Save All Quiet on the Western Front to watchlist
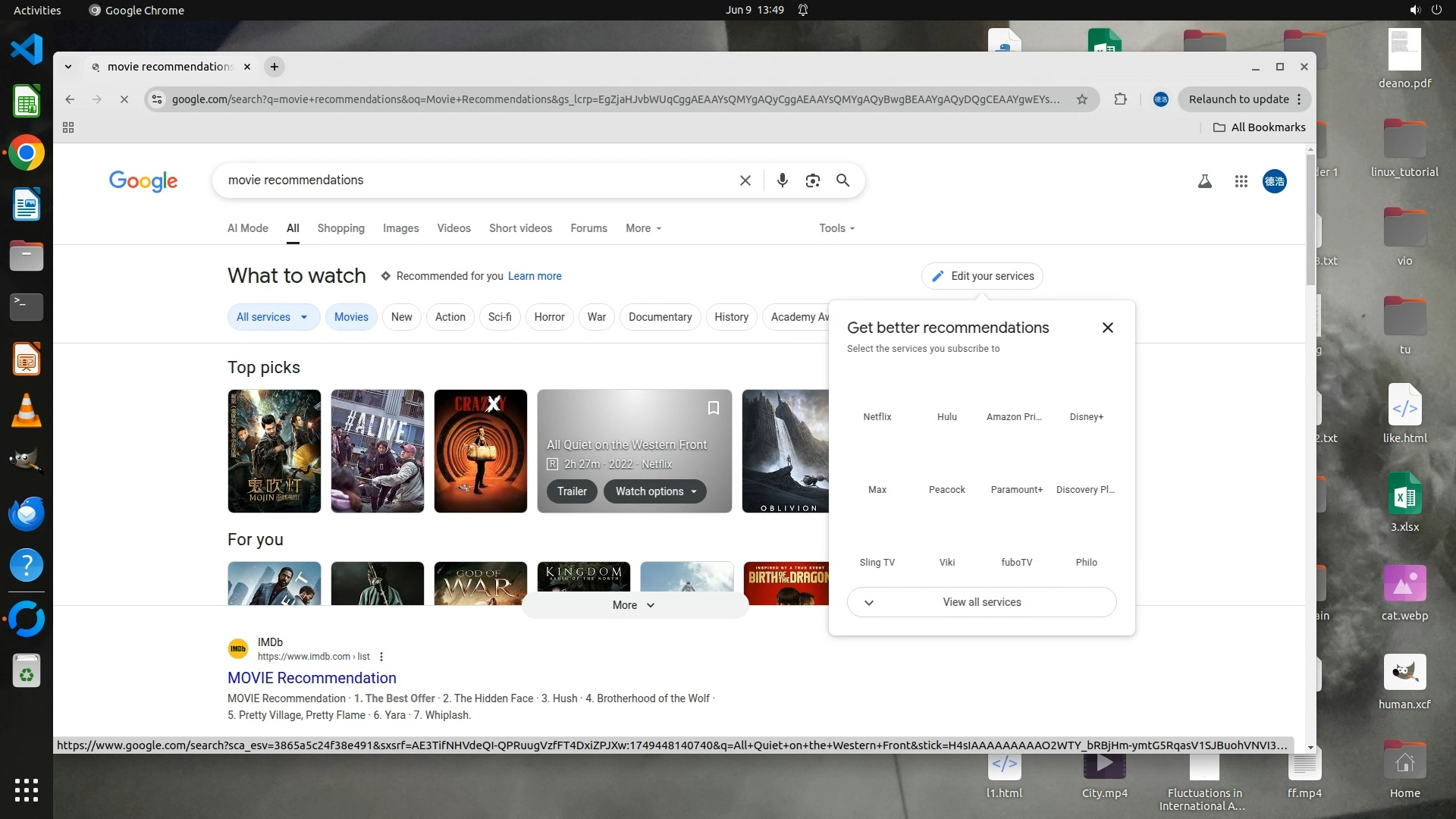This screenshot has height=819, width=1456. pos(713,408)
